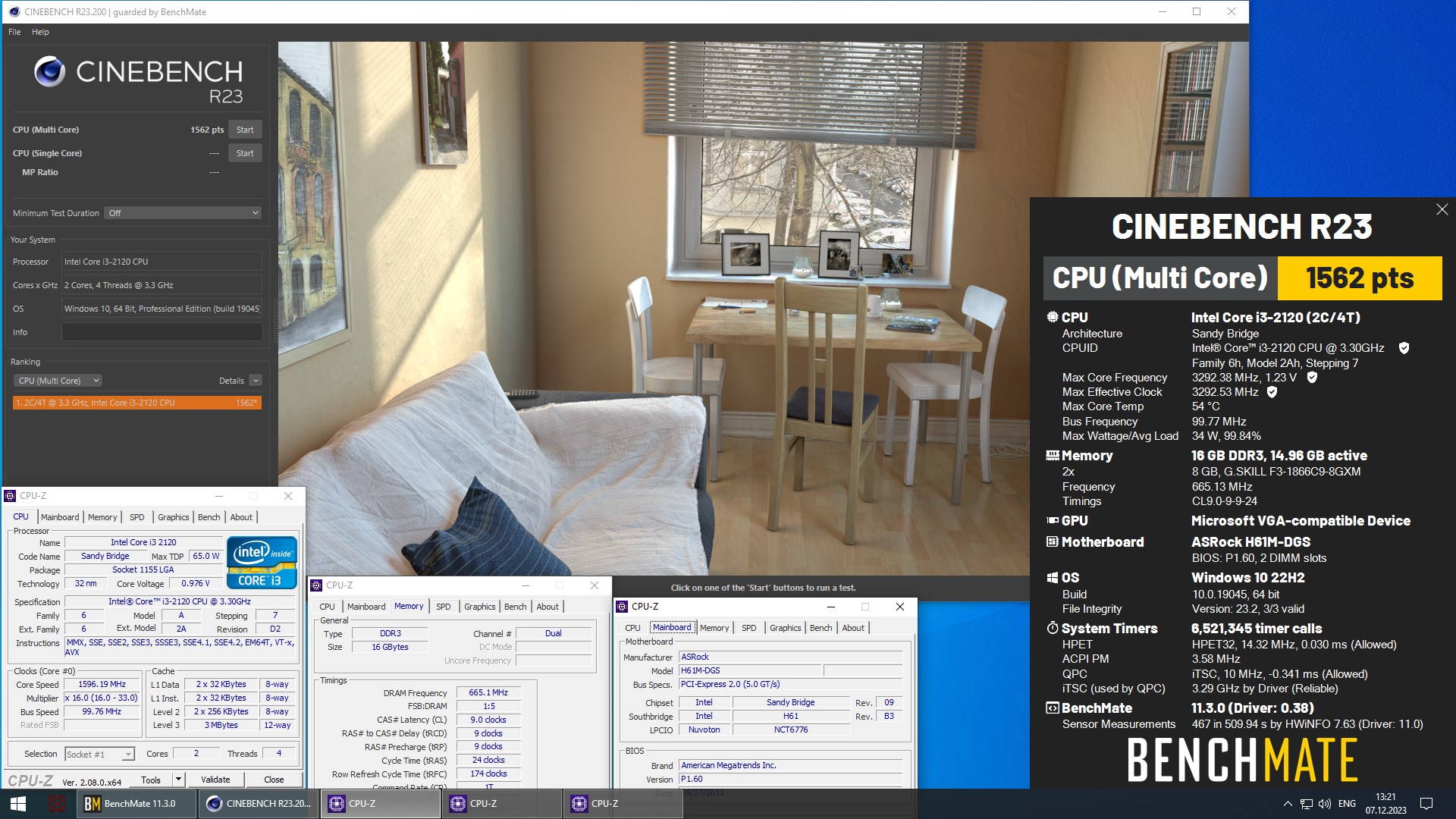Click shield icon beside Max Core Frequency
The height and width of the screenshot is (819, 1456).
tap(1312, 377)
